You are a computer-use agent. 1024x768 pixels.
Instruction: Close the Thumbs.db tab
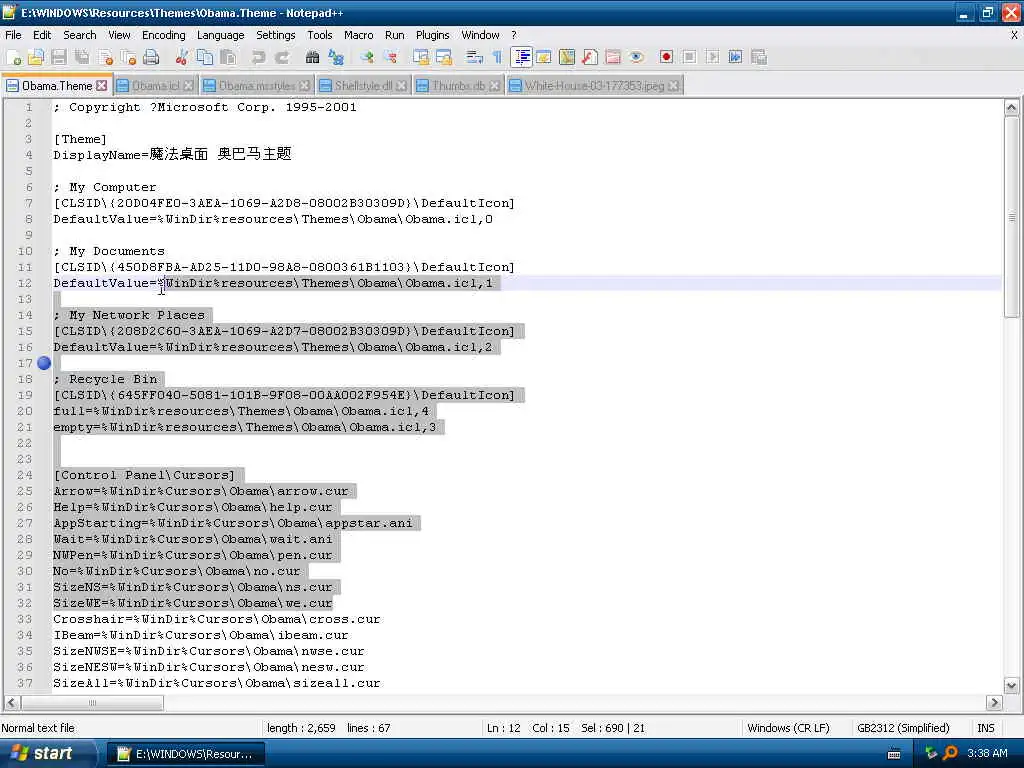495,86
